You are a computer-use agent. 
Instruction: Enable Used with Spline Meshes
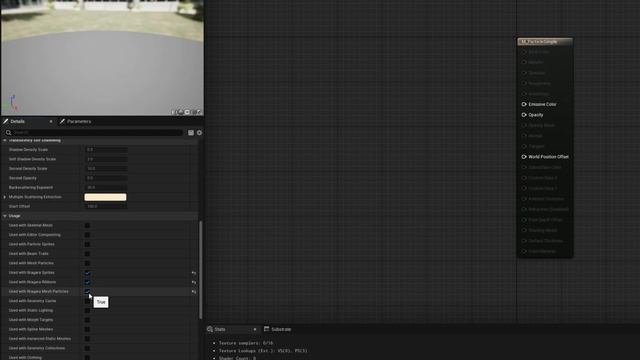[x=87, y=329]
